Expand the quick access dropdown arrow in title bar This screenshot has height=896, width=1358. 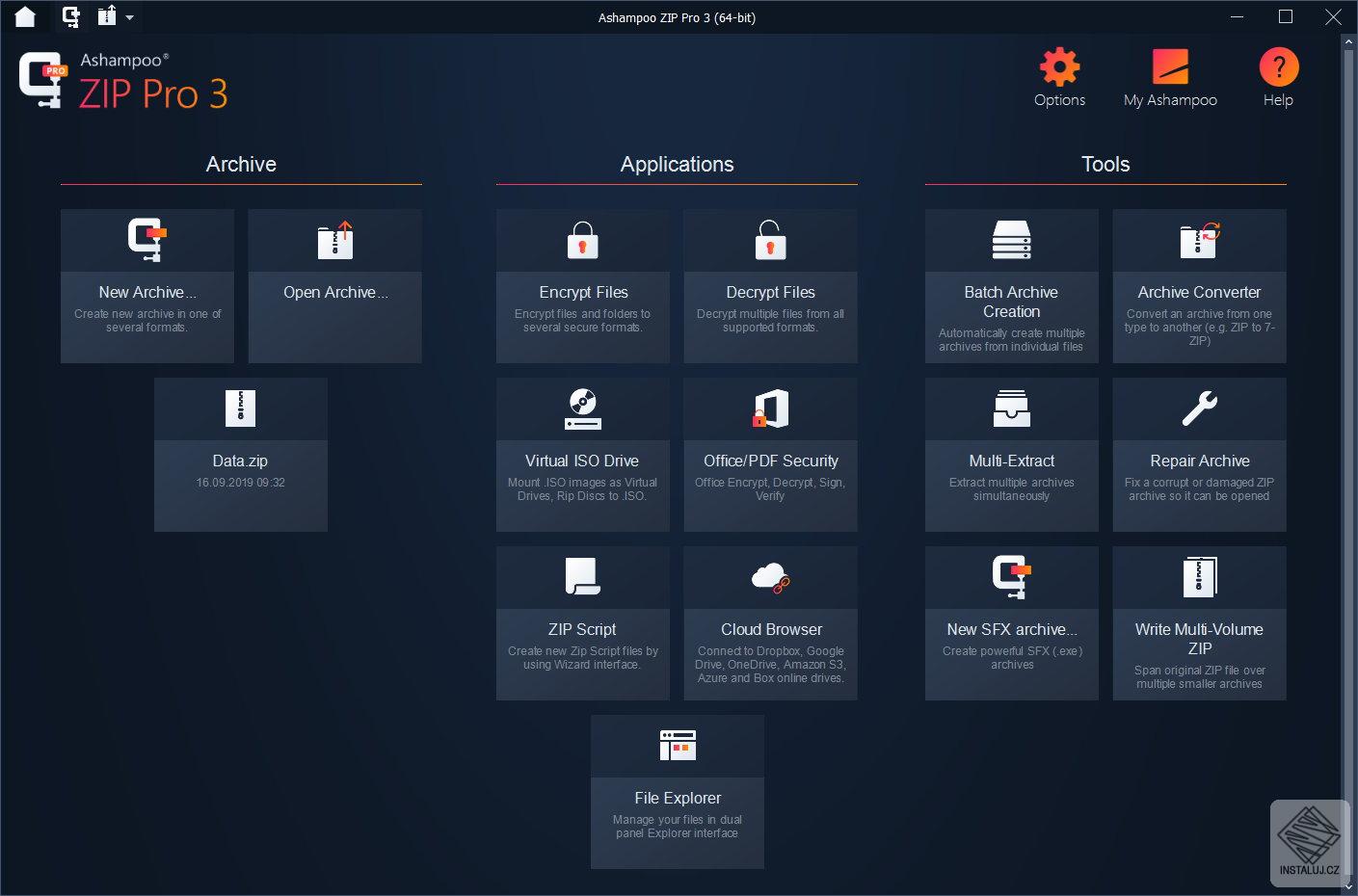129,17
